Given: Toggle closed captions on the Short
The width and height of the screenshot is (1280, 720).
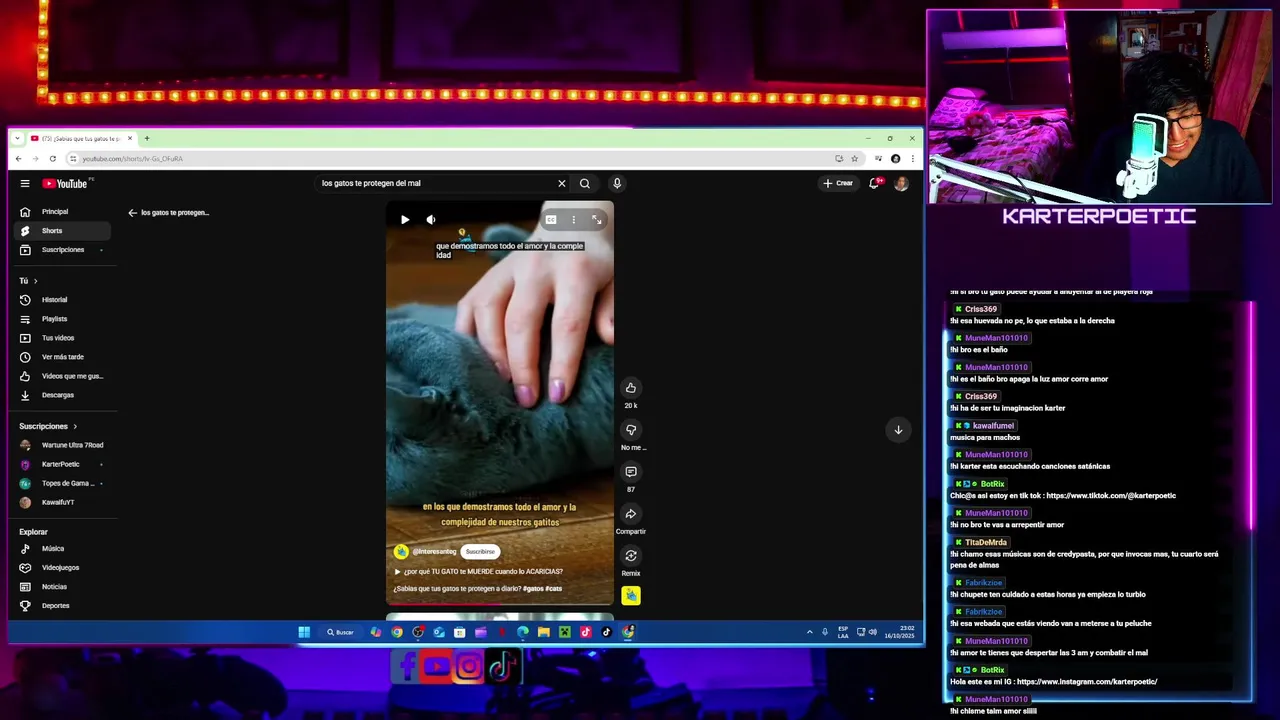Looking at the screenshot, I should [x=551, y=219].
